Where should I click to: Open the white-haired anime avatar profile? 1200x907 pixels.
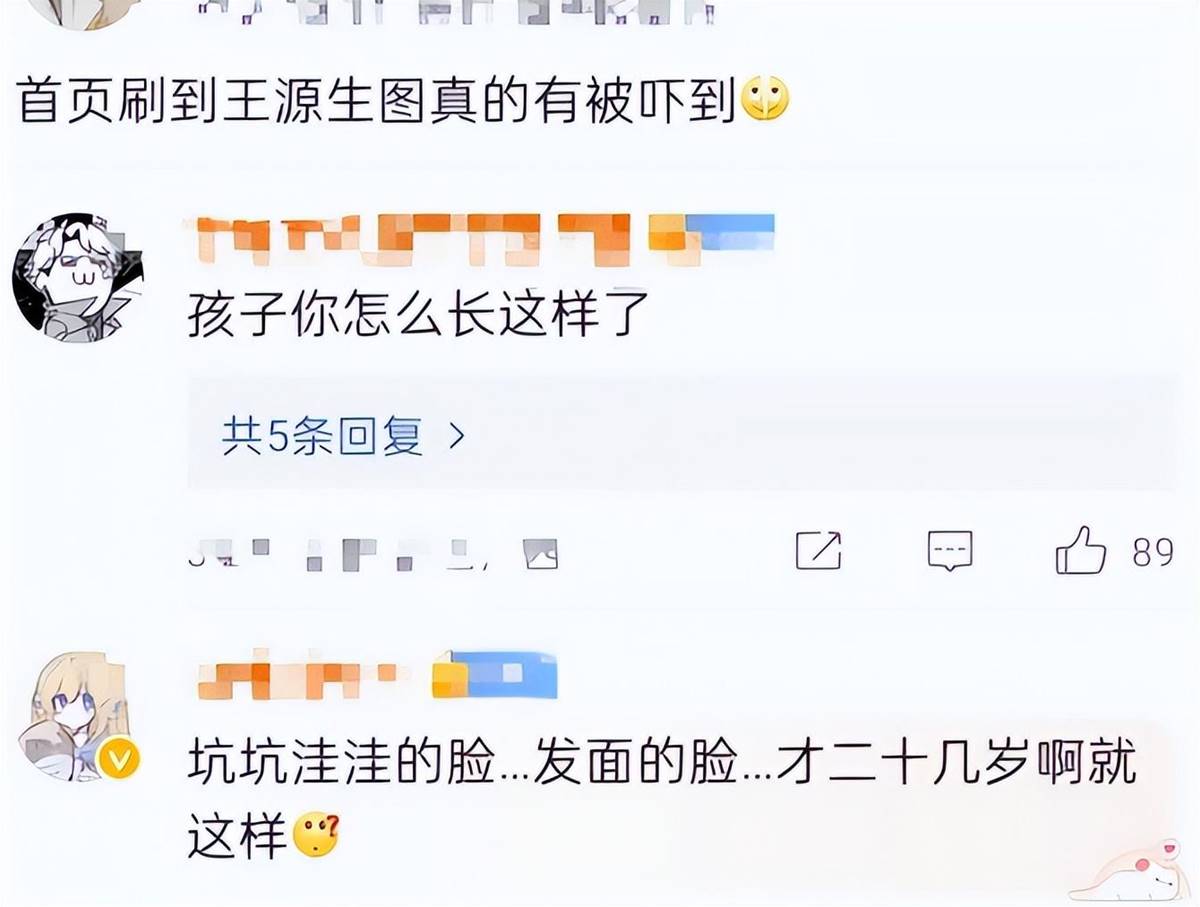coord(78,278)
